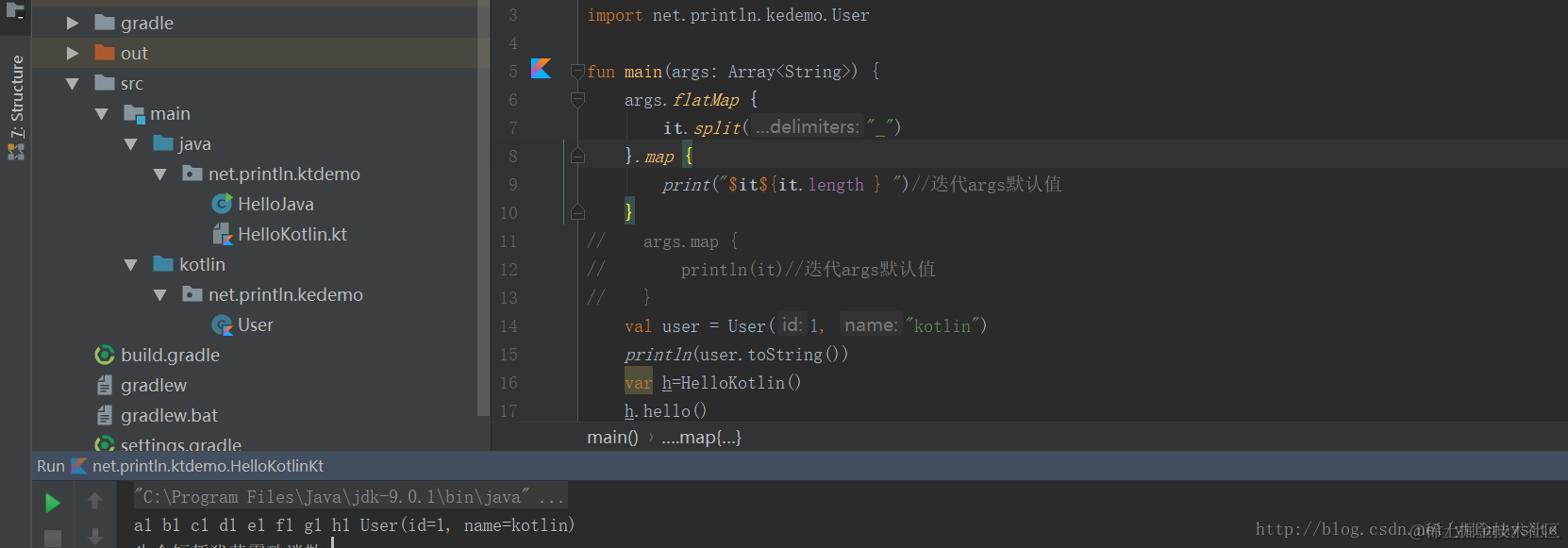Click the project panel icon at top left
This screenshot has height=548, width=1568.
point(15,12)
